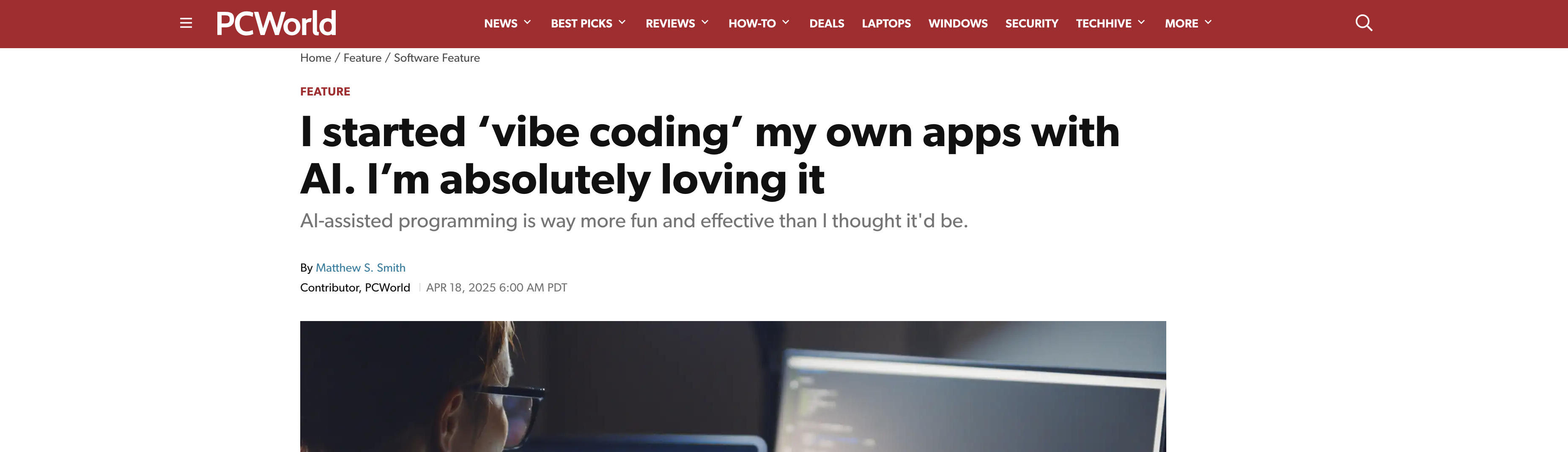
Task: Click the red FEATURE category label
Action: tap(325, 91)
